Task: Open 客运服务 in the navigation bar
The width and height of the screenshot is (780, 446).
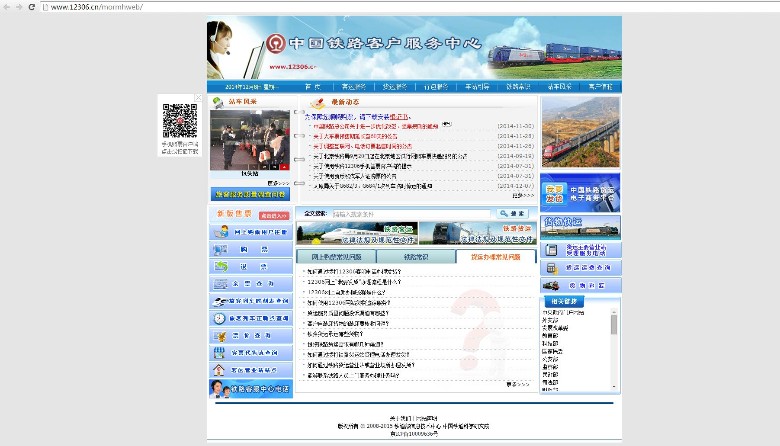Action: tap(354, 87)
